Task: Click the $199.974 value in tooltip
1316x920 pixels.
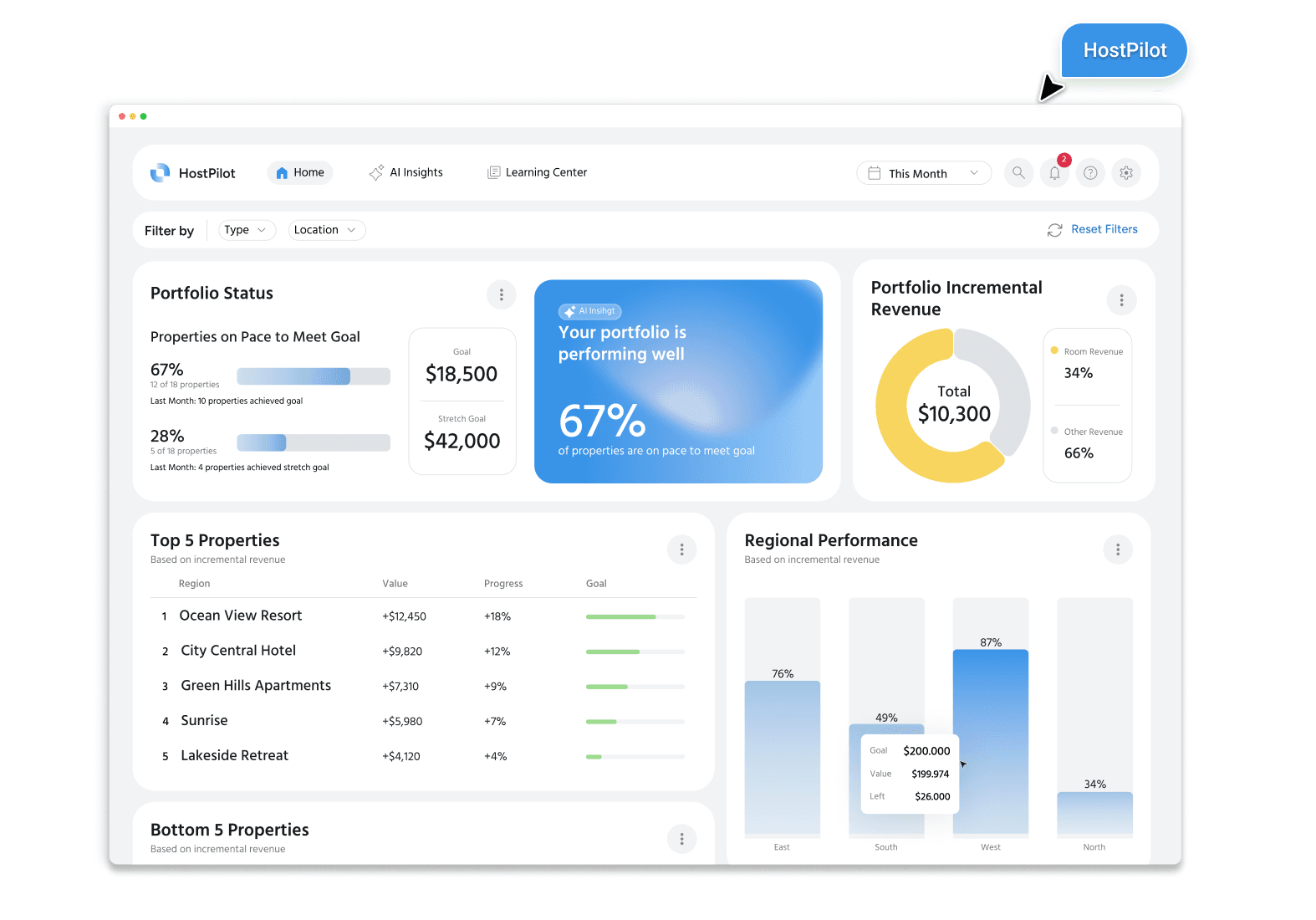Action: (930, 774)
